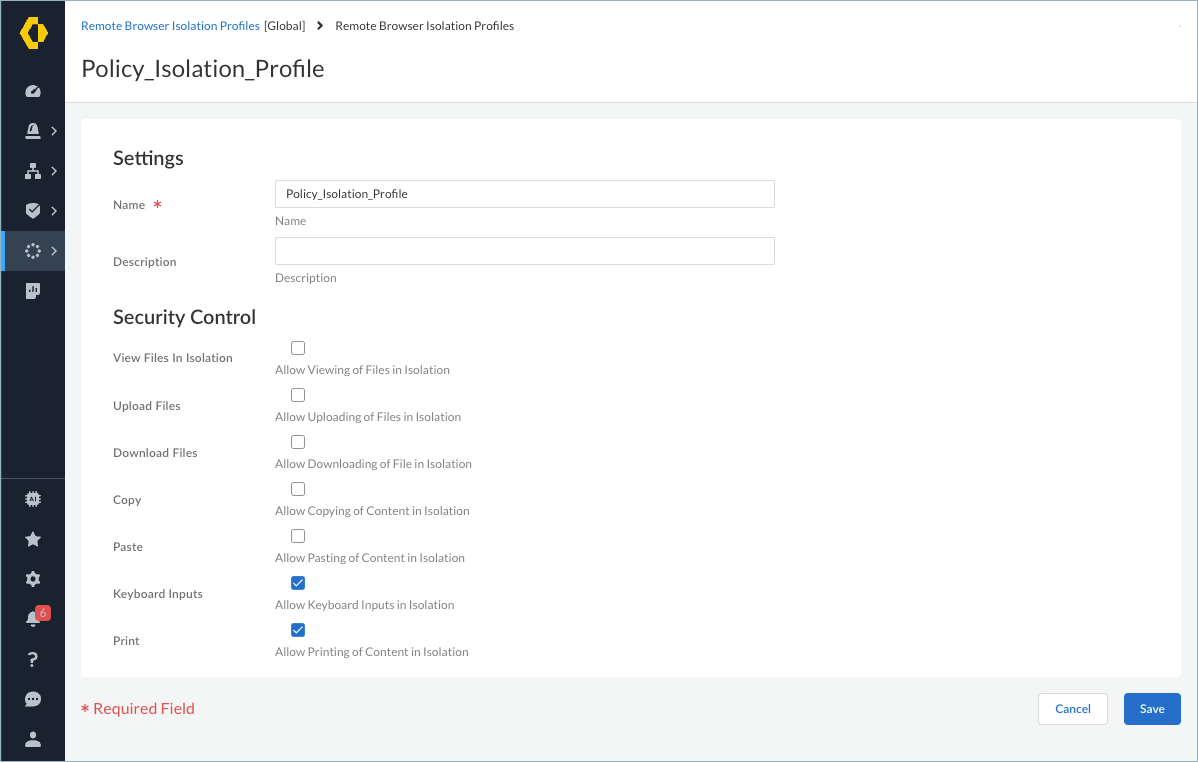Check the Upload Files checkbox
This screenshot has height=762, width=1198.
(298, 395)
